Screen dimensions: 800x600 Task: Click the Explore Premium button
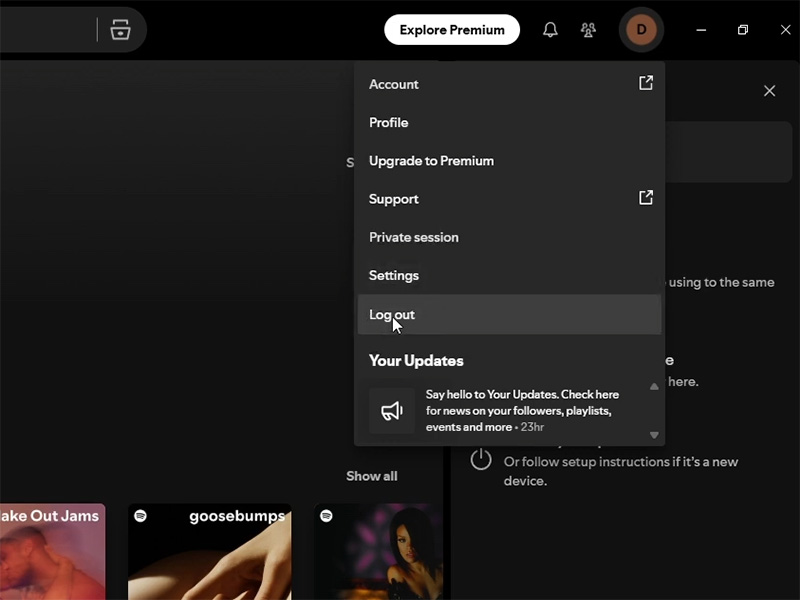pos(452,30)
